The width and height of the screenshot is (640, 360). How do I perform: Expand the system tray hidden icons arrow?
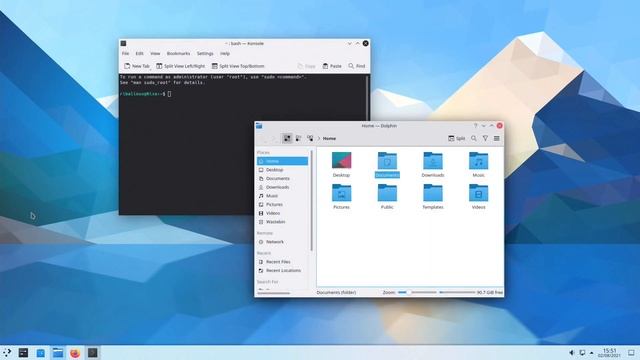[x=591, y=353]
